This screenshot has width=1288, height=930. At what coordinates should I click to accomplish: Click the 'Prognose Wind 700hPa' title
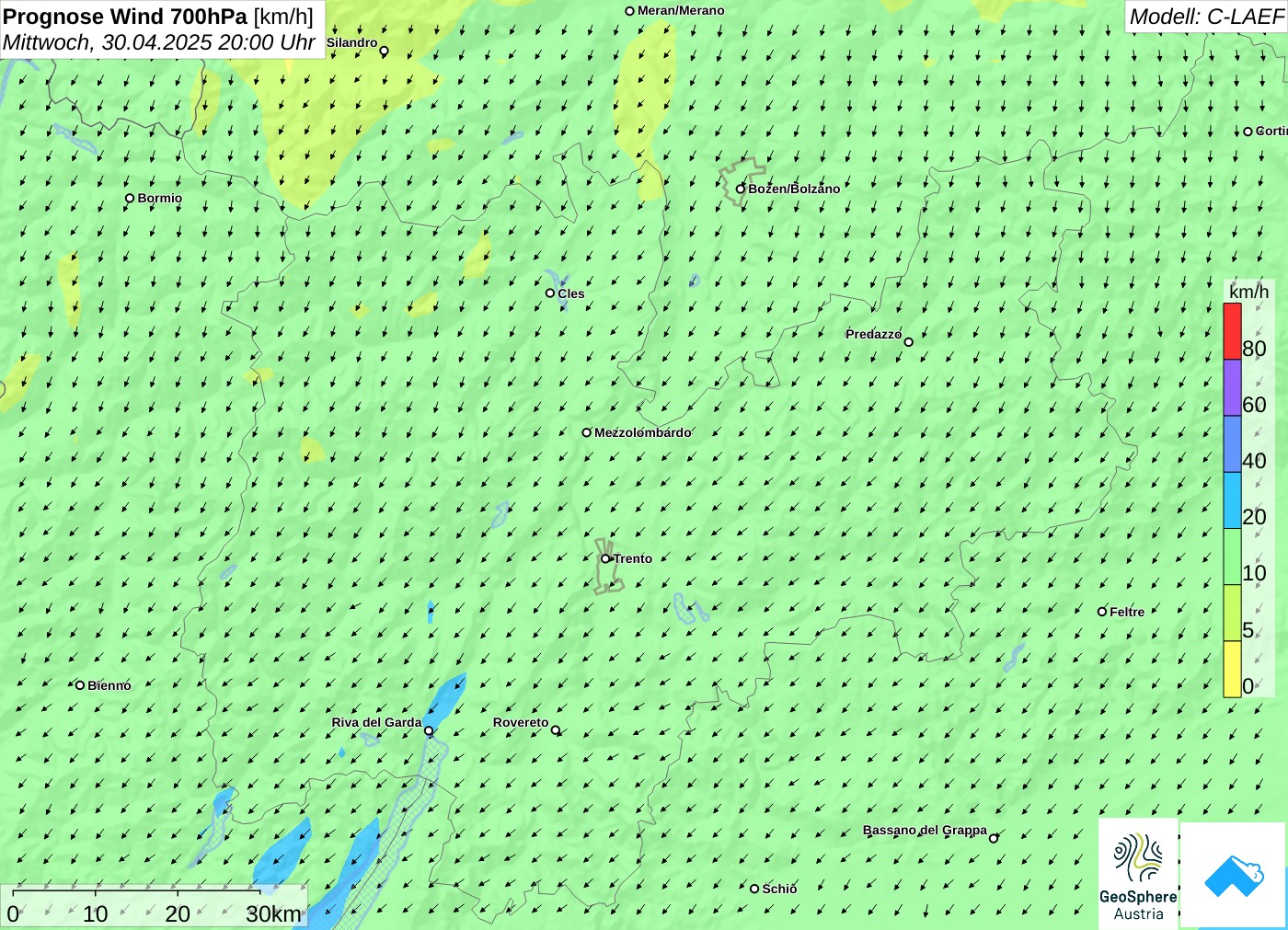125,17
